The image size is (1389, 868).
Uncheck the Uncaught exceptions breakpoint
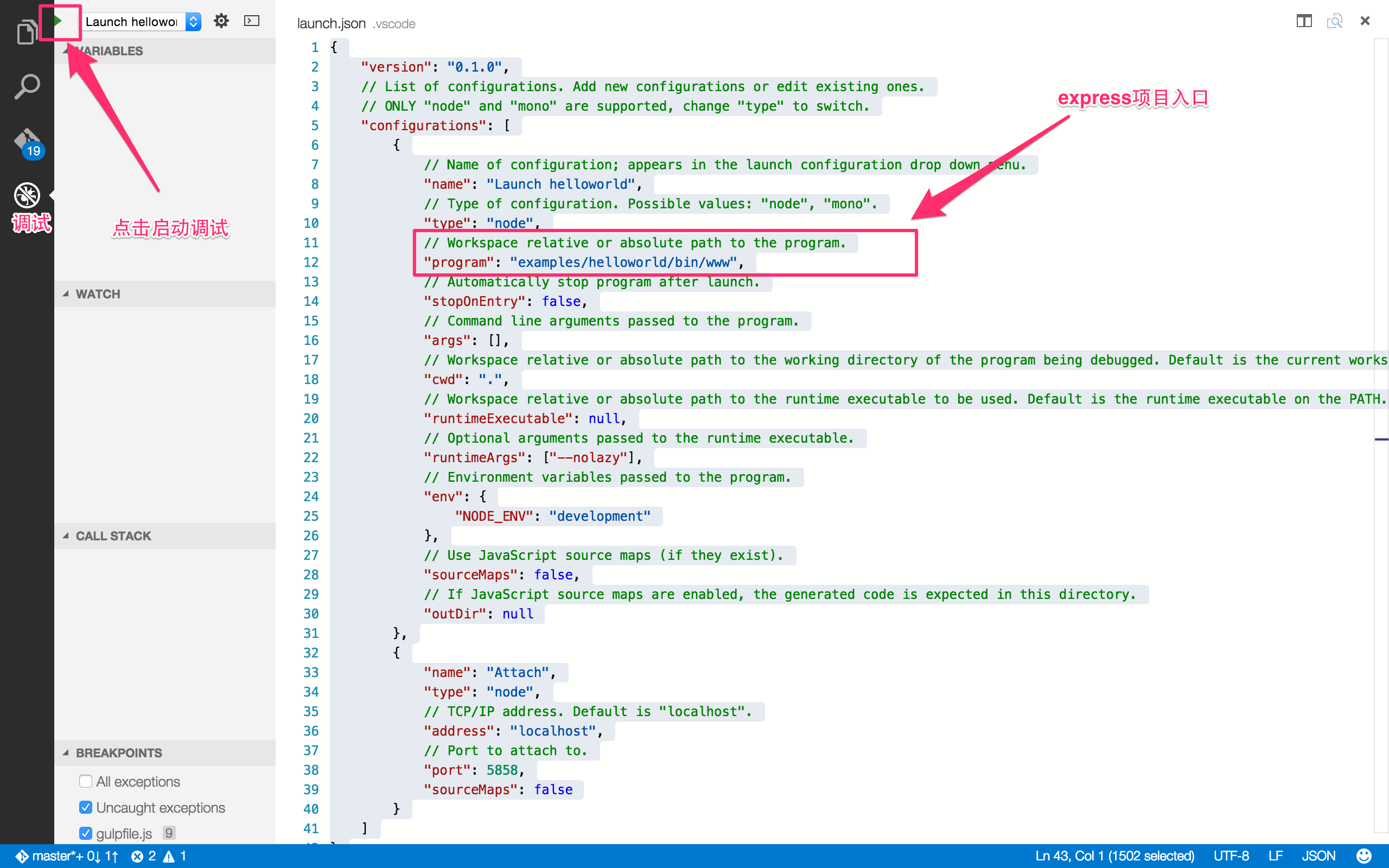coord(86,807)
